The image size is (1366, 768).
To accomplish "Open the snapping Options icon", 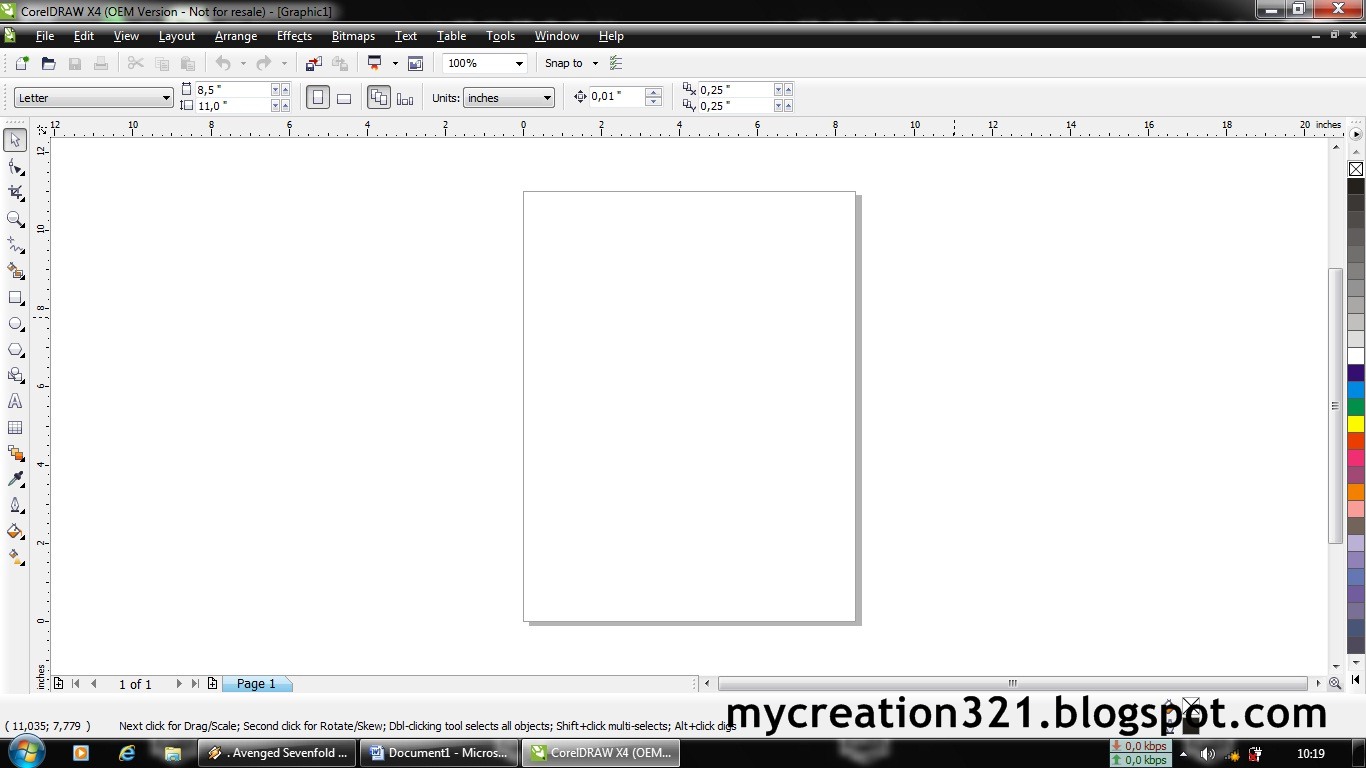I will coord(616,63).
